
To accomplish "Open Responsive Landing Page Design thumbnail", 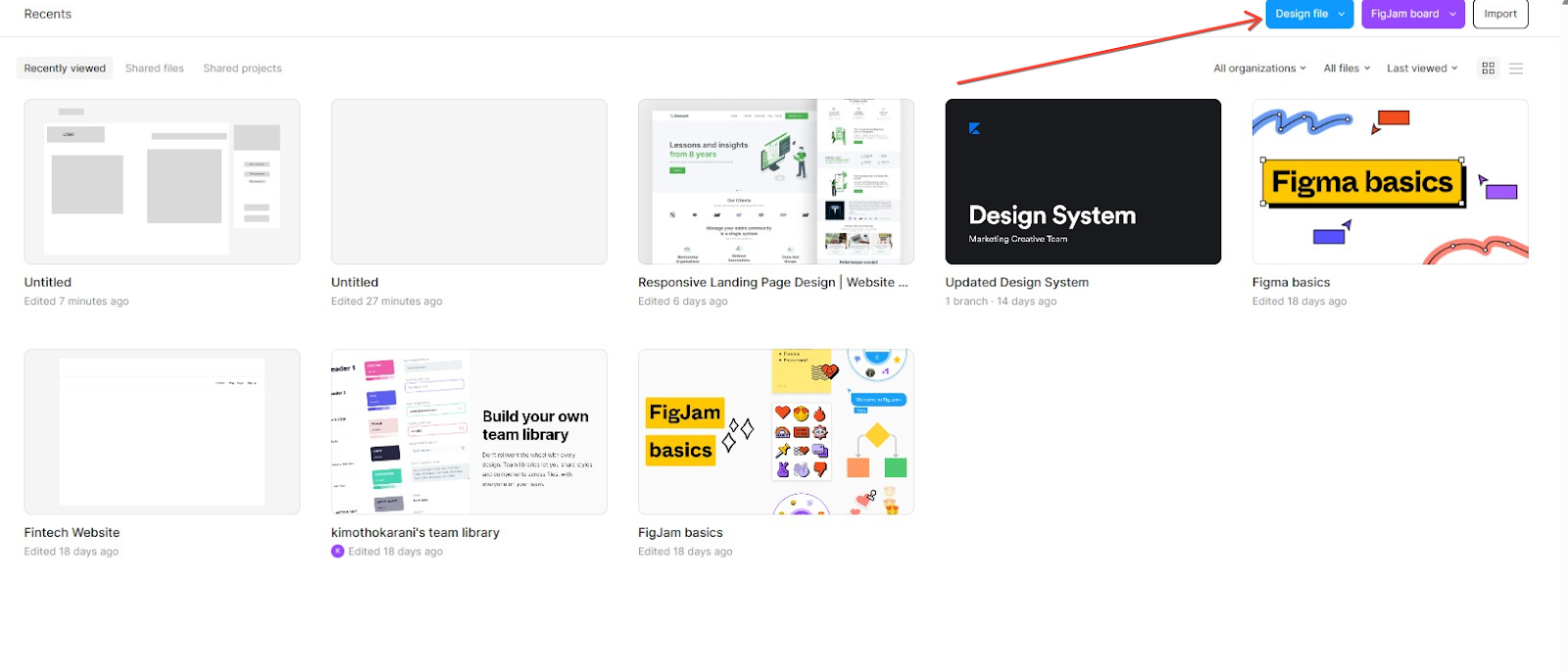I will tap(776, 181).
